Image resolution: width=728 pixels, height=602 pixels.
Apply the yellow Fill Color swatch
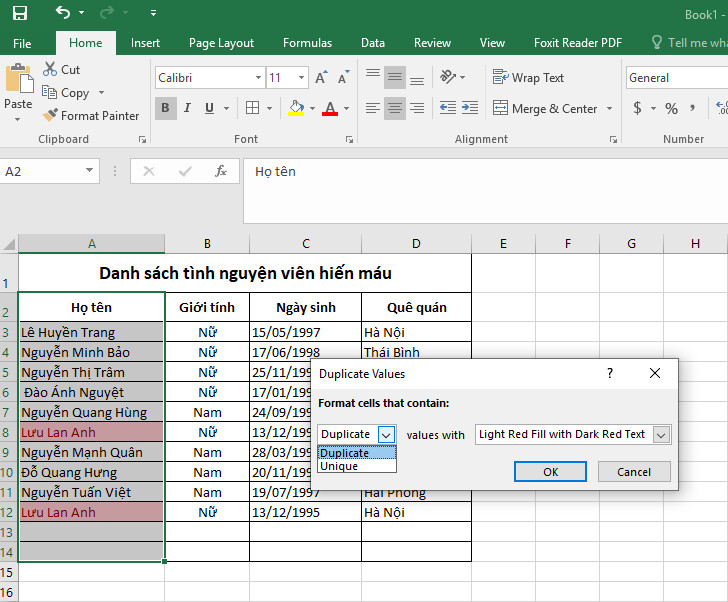tap(295, 108)
